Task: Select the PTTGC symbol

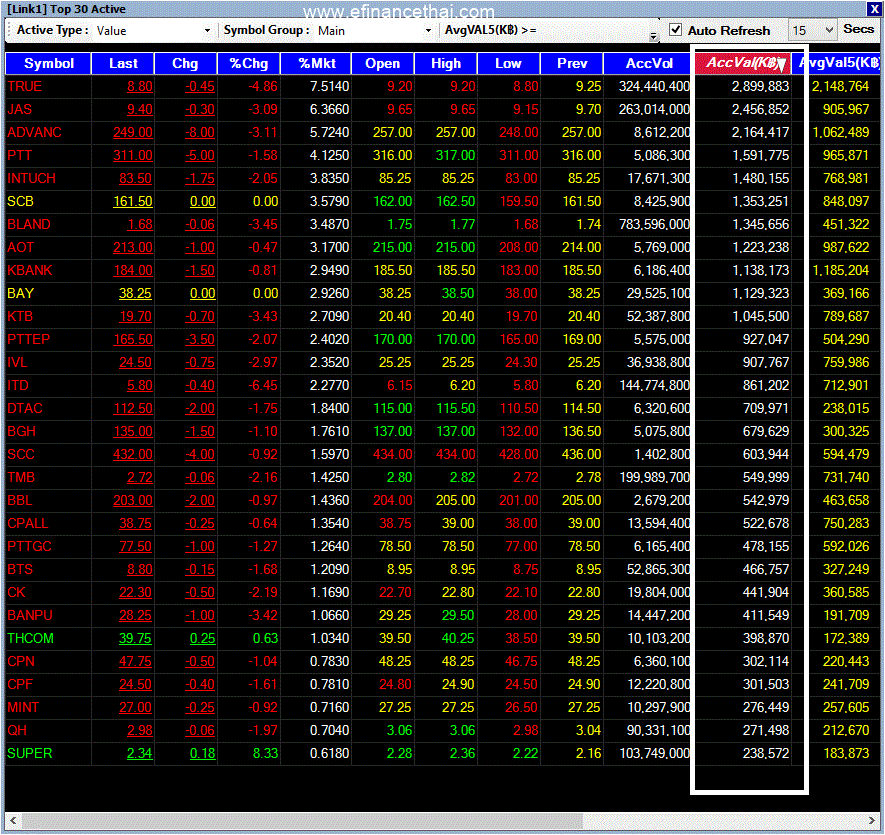Action: pyautogui.click(x=29, y=547)
